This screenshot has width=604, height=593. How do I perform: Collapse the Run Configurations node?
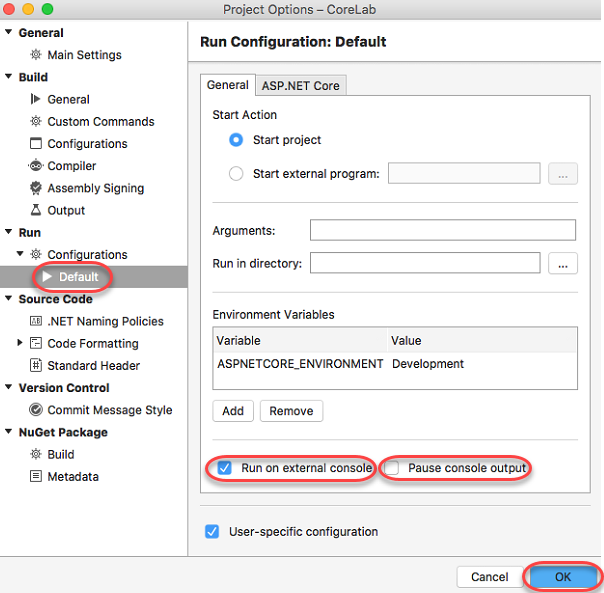20,254
